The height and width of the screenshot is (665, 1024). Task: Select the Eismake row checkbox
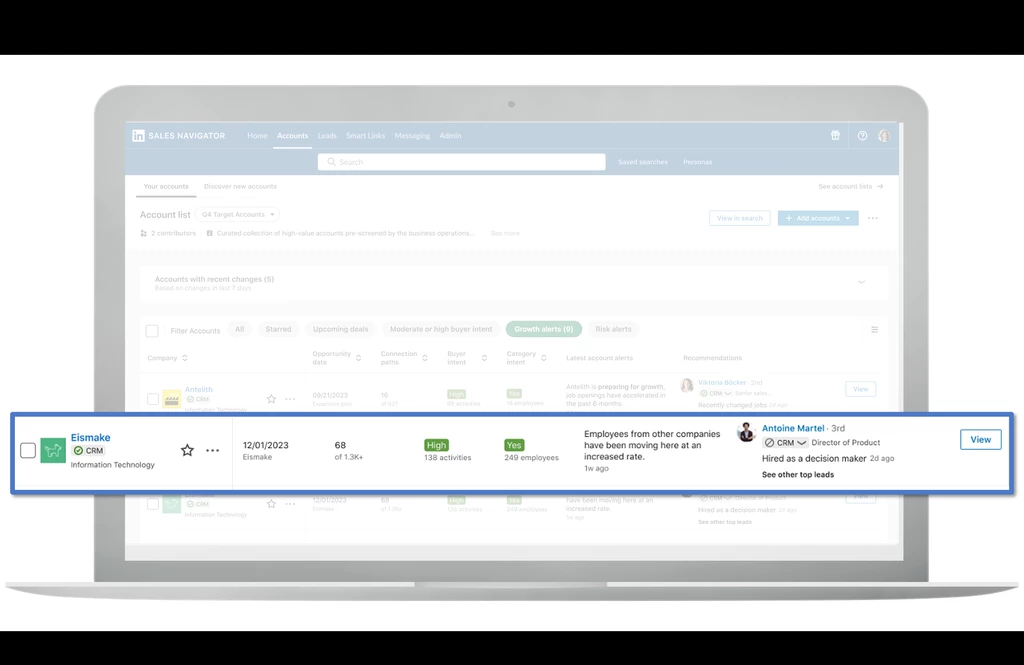click(x=28, y=450)
